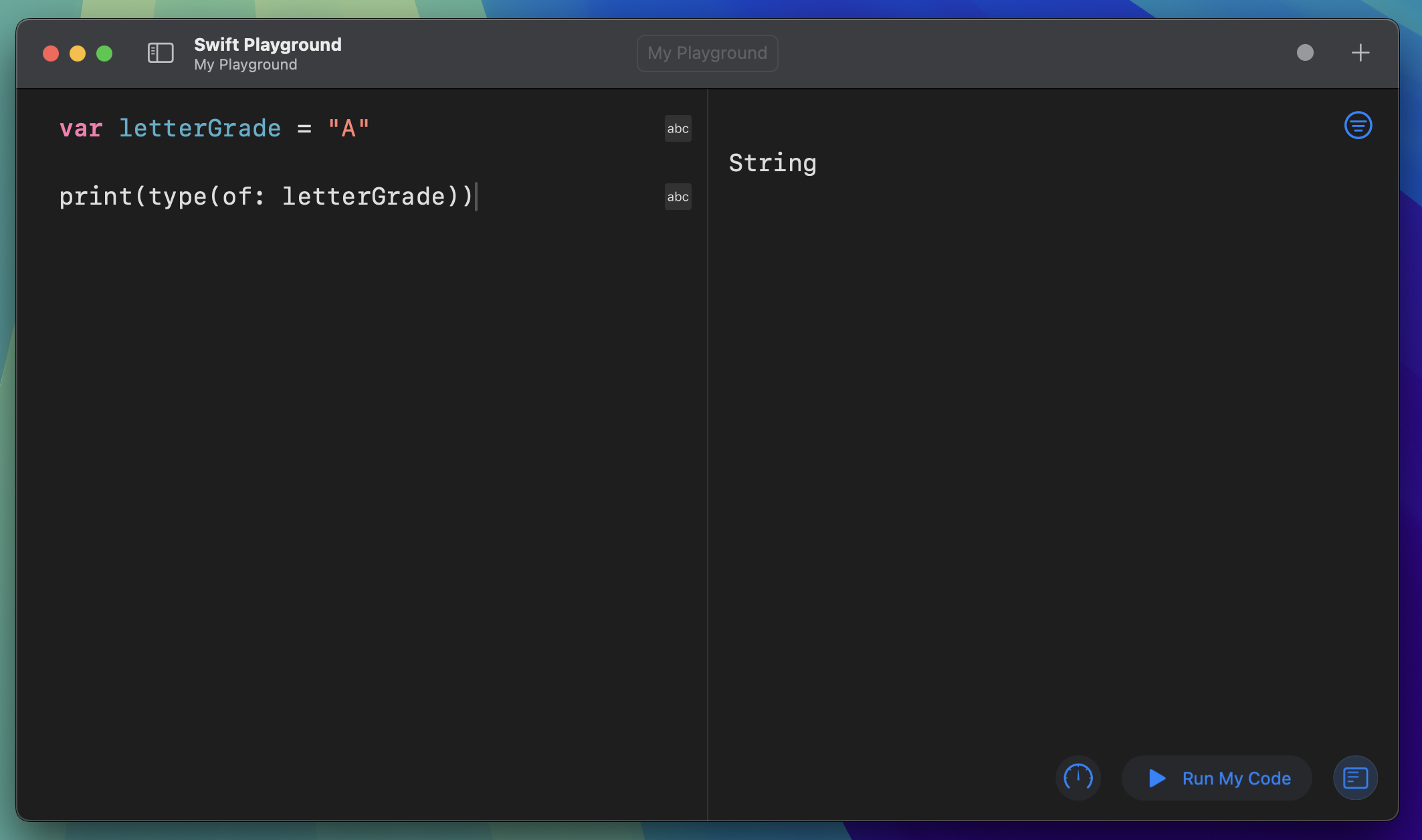Click the yellow minimize window button

point(78,54)
